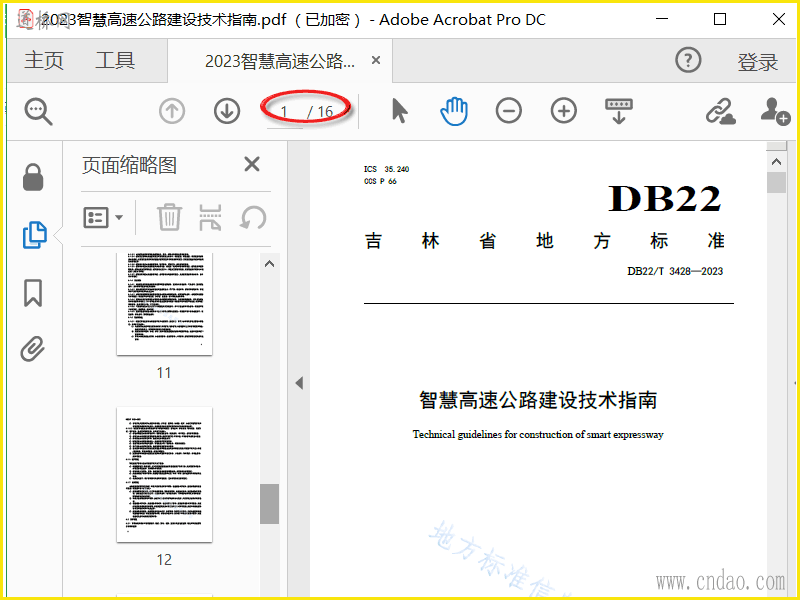Switch to the 工具 tab
The height and width of the screenshot is (600, 800).
coord(115,61)
